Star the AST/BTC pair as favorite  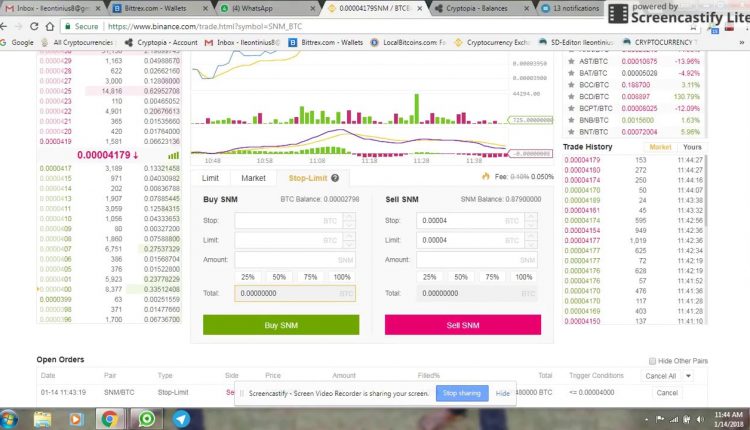tap(571, 61)
